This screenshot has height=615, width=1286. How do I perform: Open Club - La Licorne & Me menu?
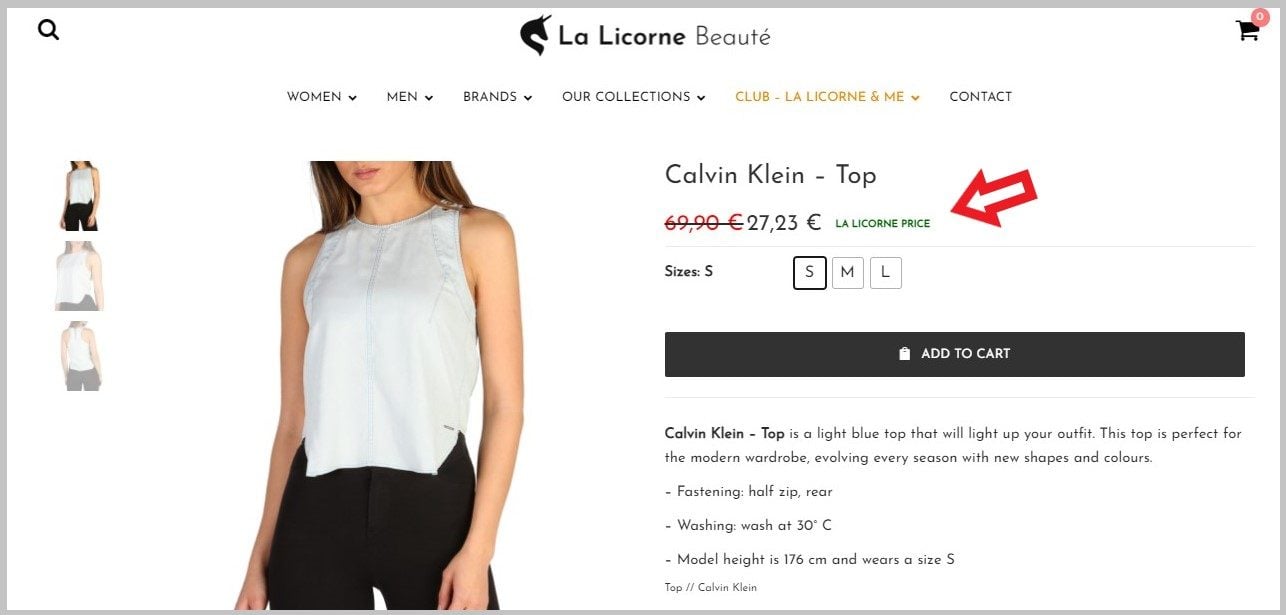tap(827, 97)
